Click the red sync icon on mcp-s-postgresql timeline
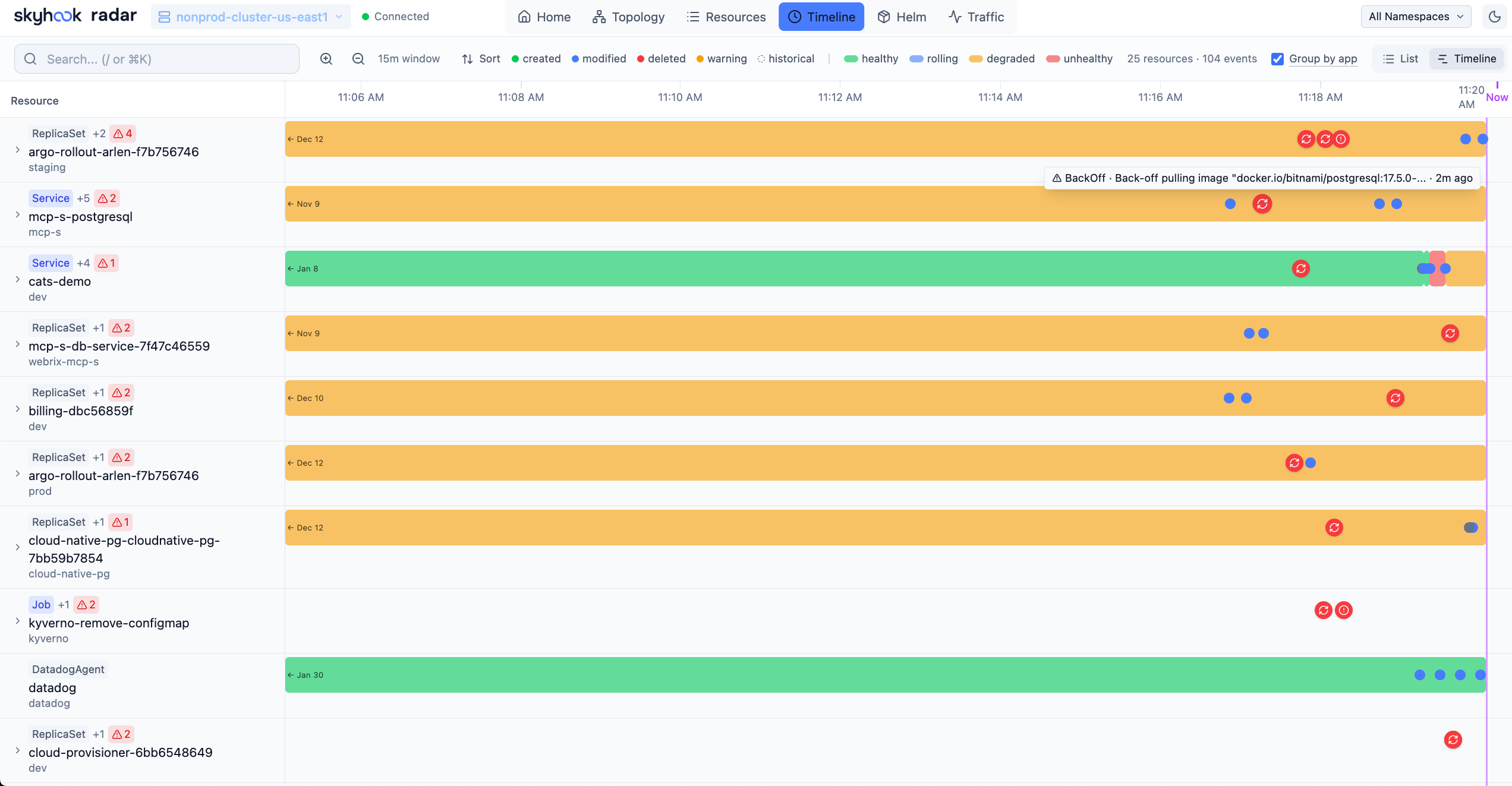Screen dimensions: 1512x786 coord(1262,204)
